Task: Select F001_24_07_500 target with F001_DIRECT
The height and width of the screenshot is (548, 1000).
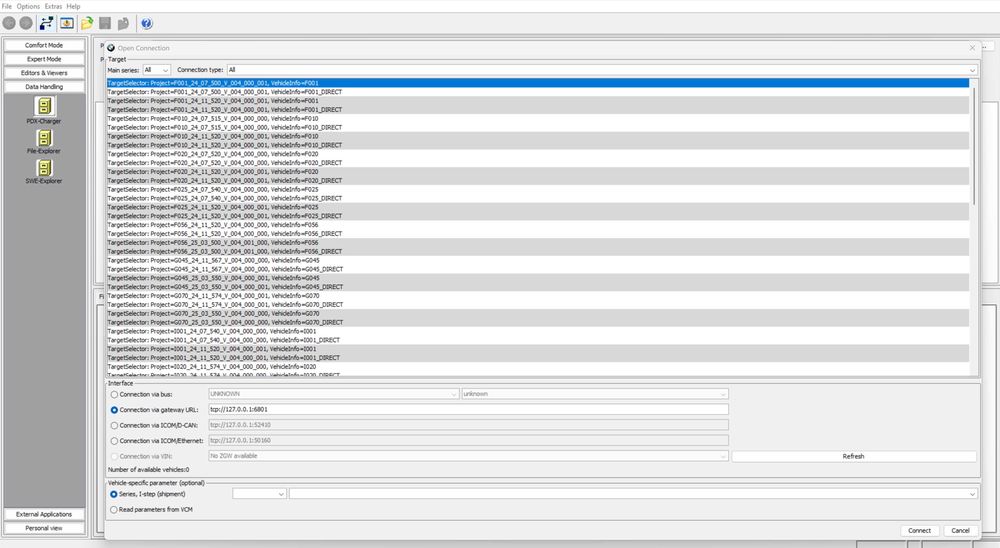Action: coord(538,92)
